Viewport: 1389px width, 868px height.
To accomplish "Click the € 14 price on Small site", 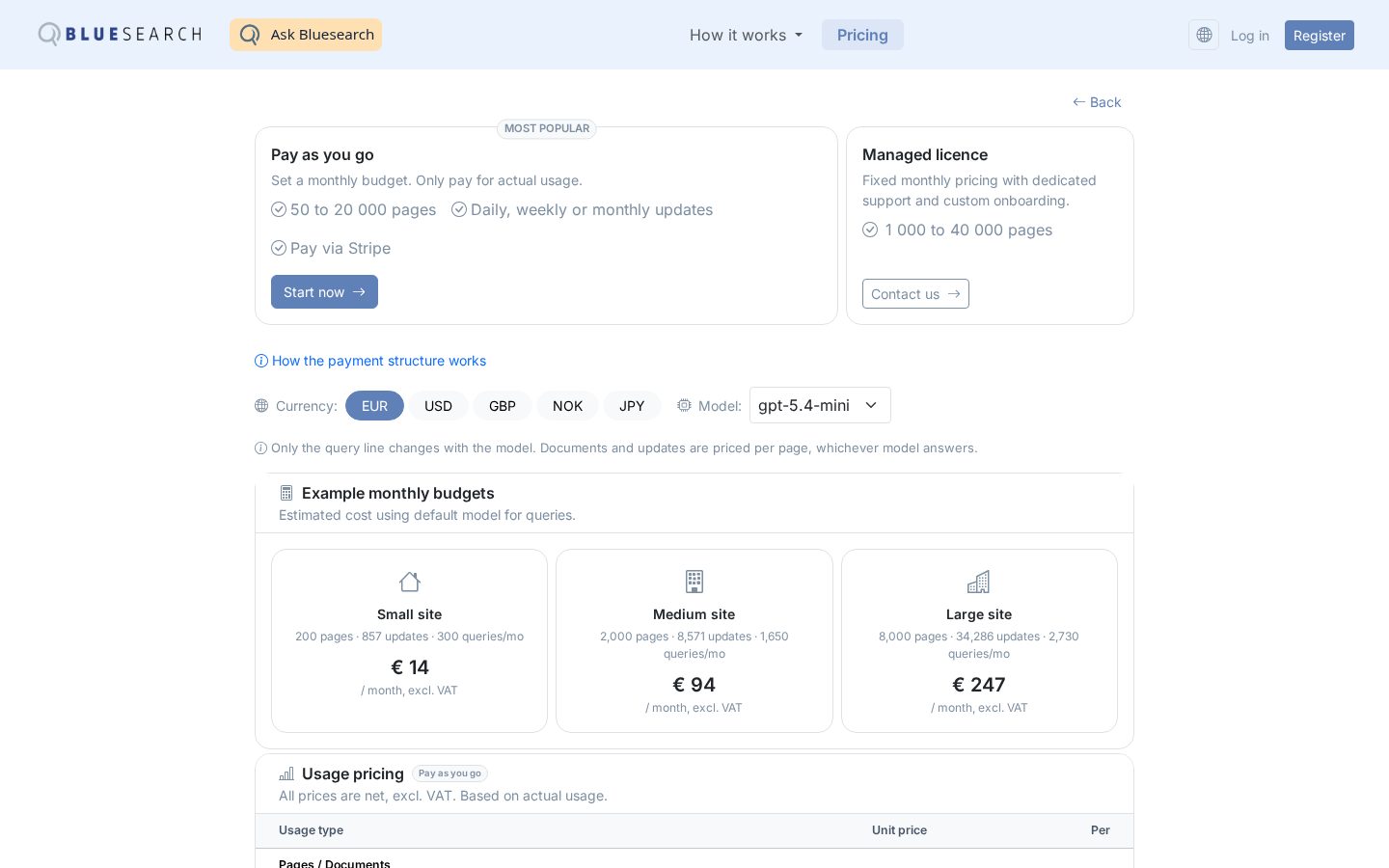I will click(410, 667).
